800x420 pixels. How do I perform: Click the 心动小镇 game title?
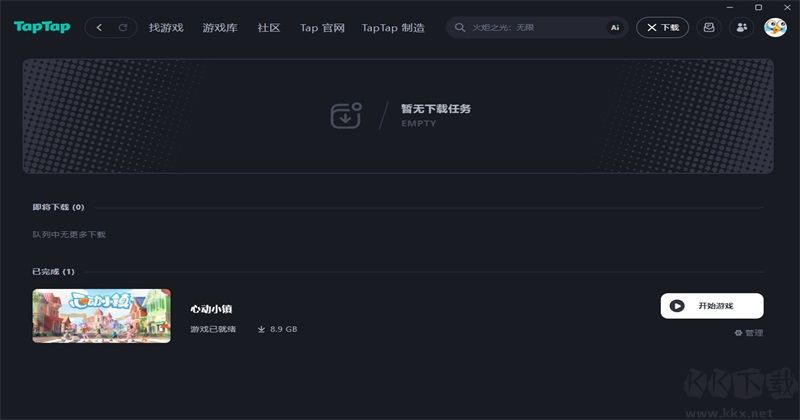(211, 309)
